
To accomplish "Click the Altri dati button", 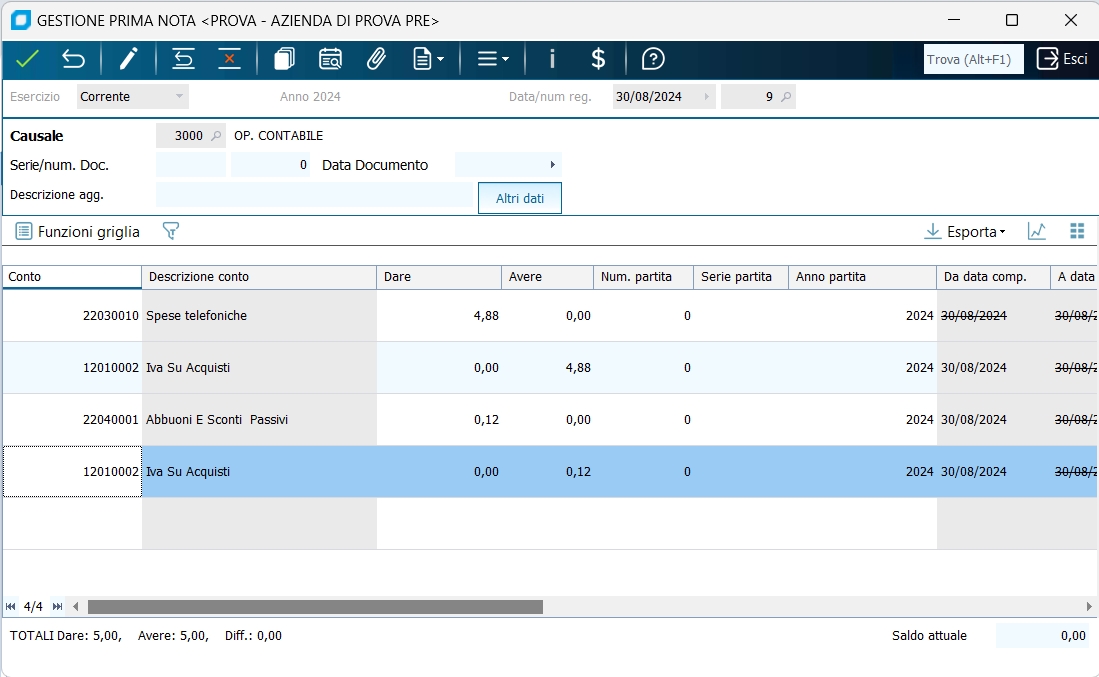I will [x=519, y=198].
